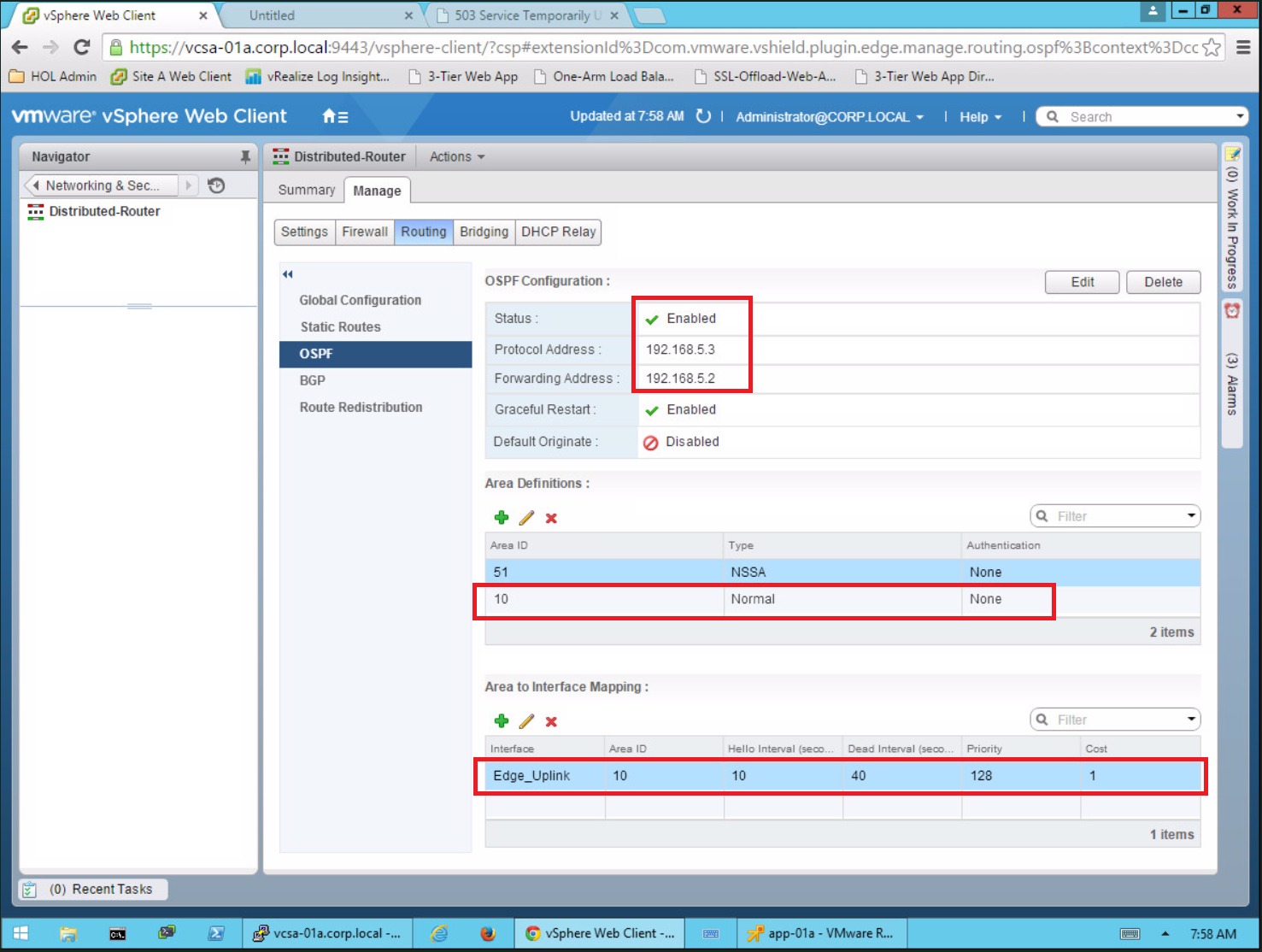Open Navigator history clock icon
This screenshot has height=952, width=1262.
click(x=217, y=185)
